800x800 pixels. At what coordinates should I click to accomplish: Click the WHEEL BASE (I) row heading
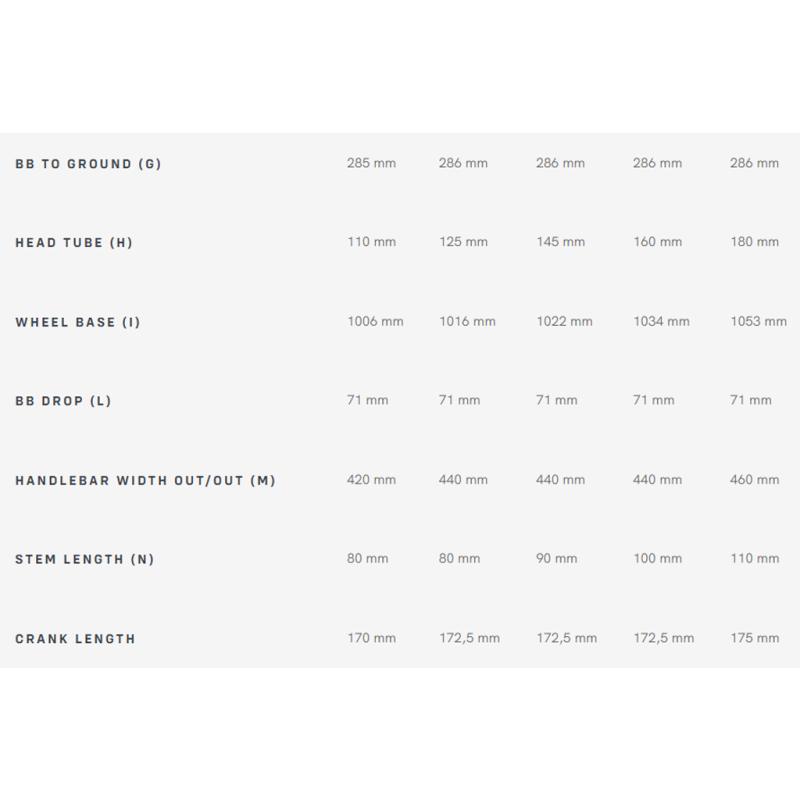(78, 323)
